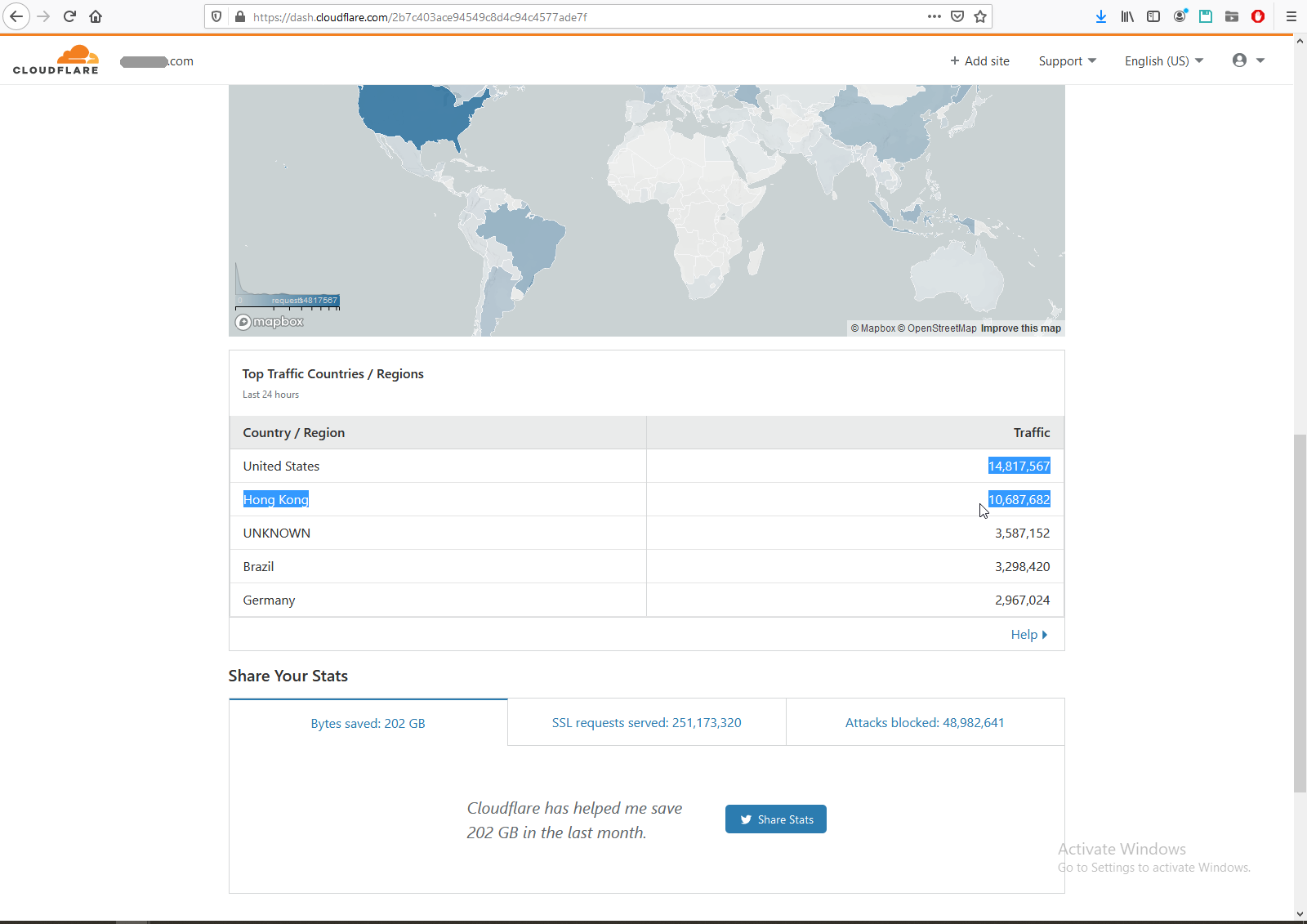Viewport: 1307px width, 924px height.
Task: Open the Firefox library icon
Action: pyautogui.click(x=1127, y=16)
